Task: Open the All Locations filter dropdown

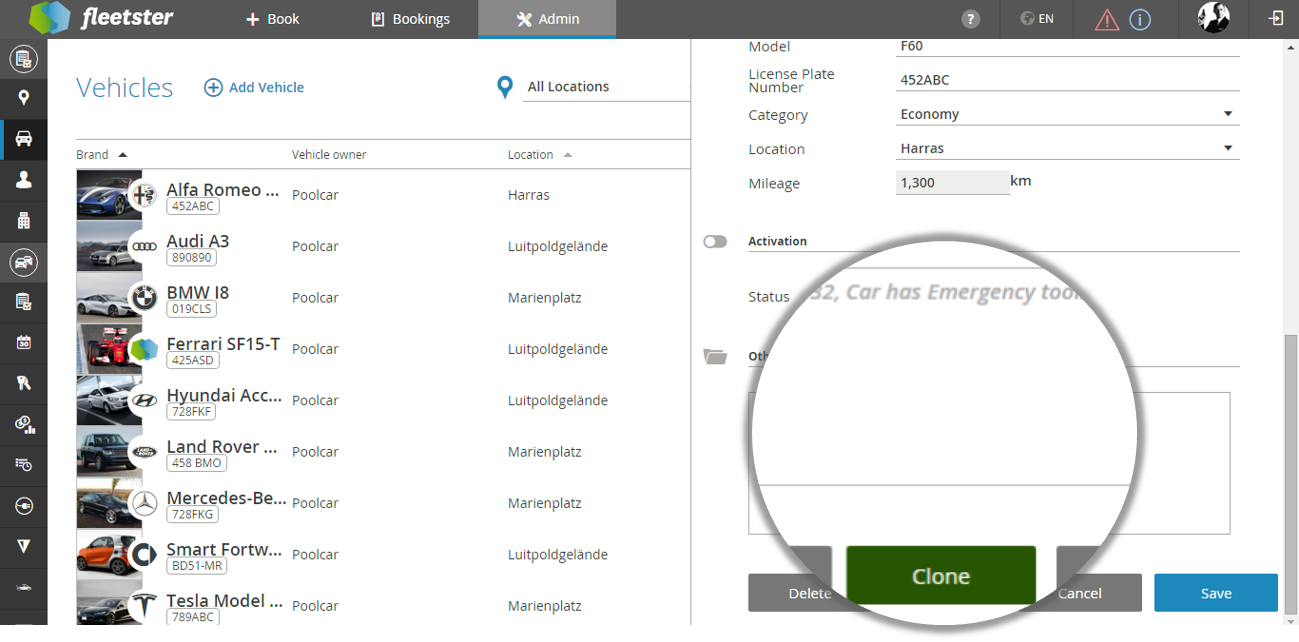Action: pyautogui.click(x=608, y=87)
